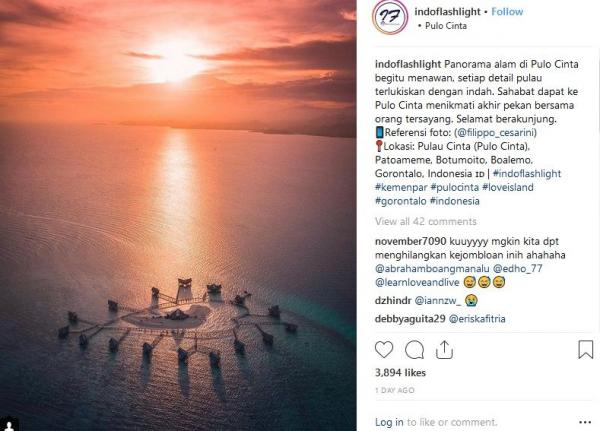Viewport: 600px width, 431px height.
Task: Open comments via the speech bubble icon
Action: 414,349
